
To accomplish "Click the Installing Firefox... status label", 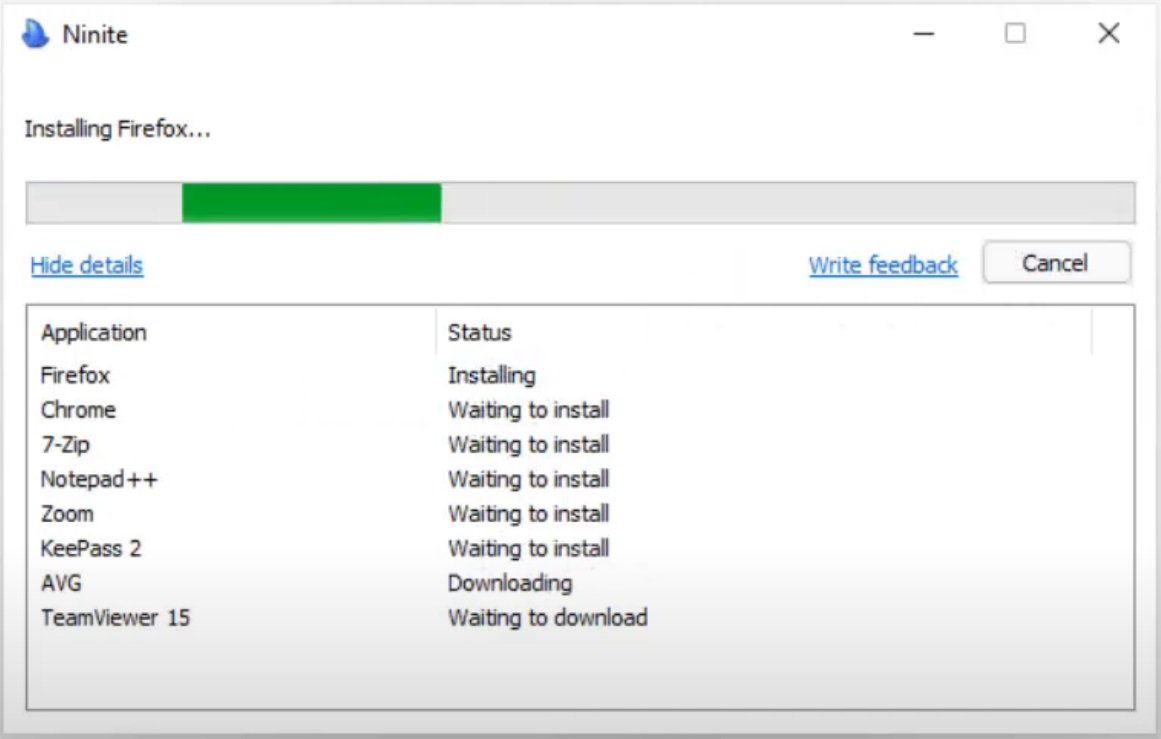I will point(118,129).
